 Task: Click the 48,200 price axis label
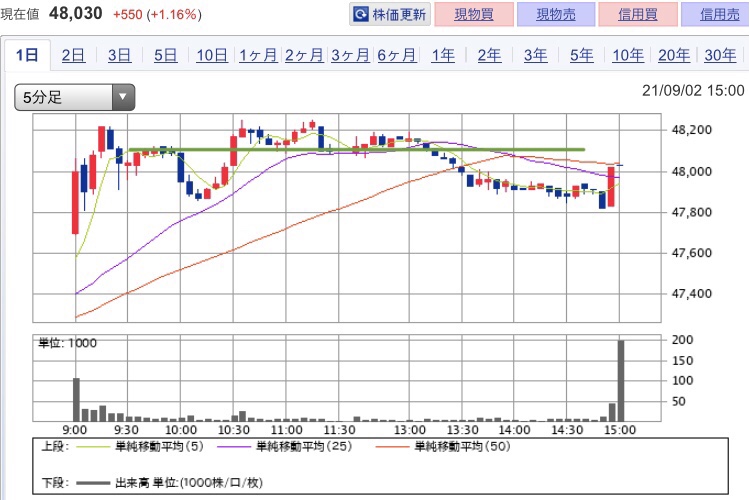pyautogui.click(x=691, y=130)
